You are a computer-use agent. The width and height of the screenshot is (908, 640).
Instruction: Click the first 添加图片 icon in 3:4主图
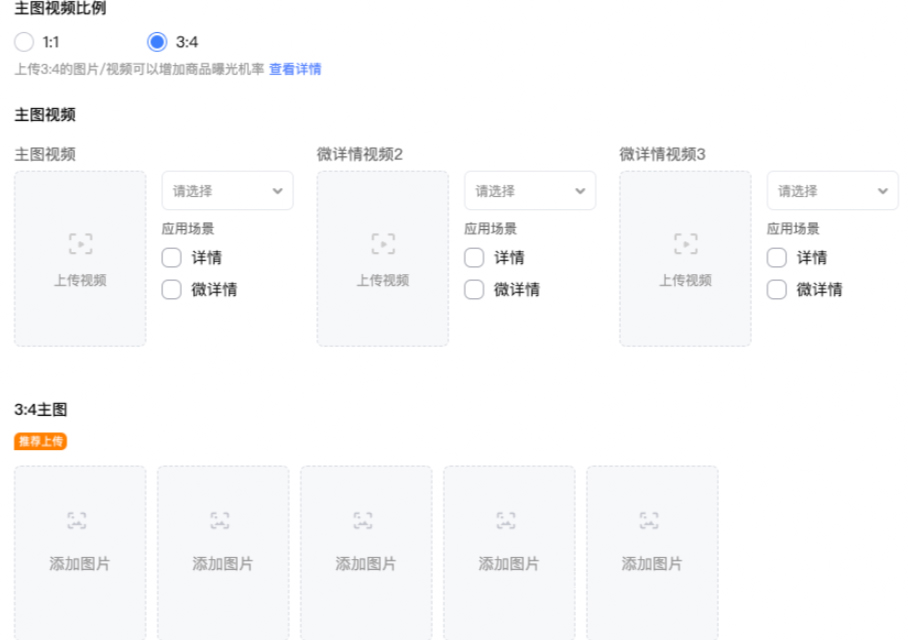pyautogui.click(x=80, y=520)
